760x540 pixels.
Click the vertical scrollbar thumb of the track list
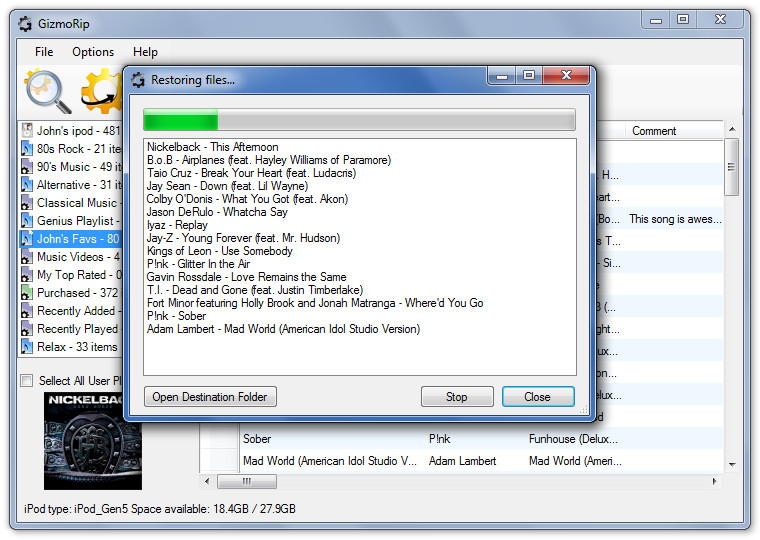[731, 167]
